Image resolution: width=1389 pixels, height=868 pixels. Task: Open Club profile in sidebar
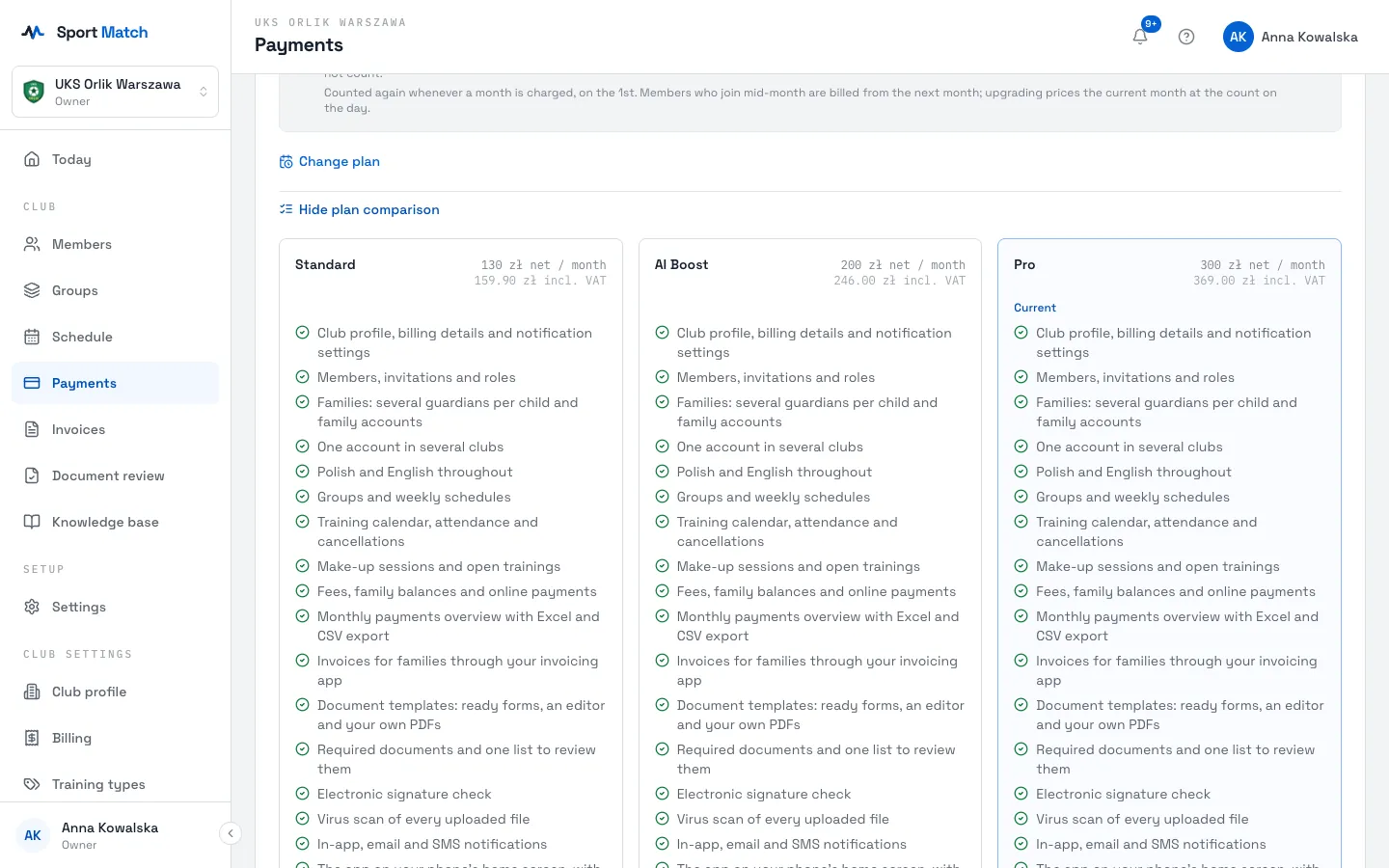[115, 692]
